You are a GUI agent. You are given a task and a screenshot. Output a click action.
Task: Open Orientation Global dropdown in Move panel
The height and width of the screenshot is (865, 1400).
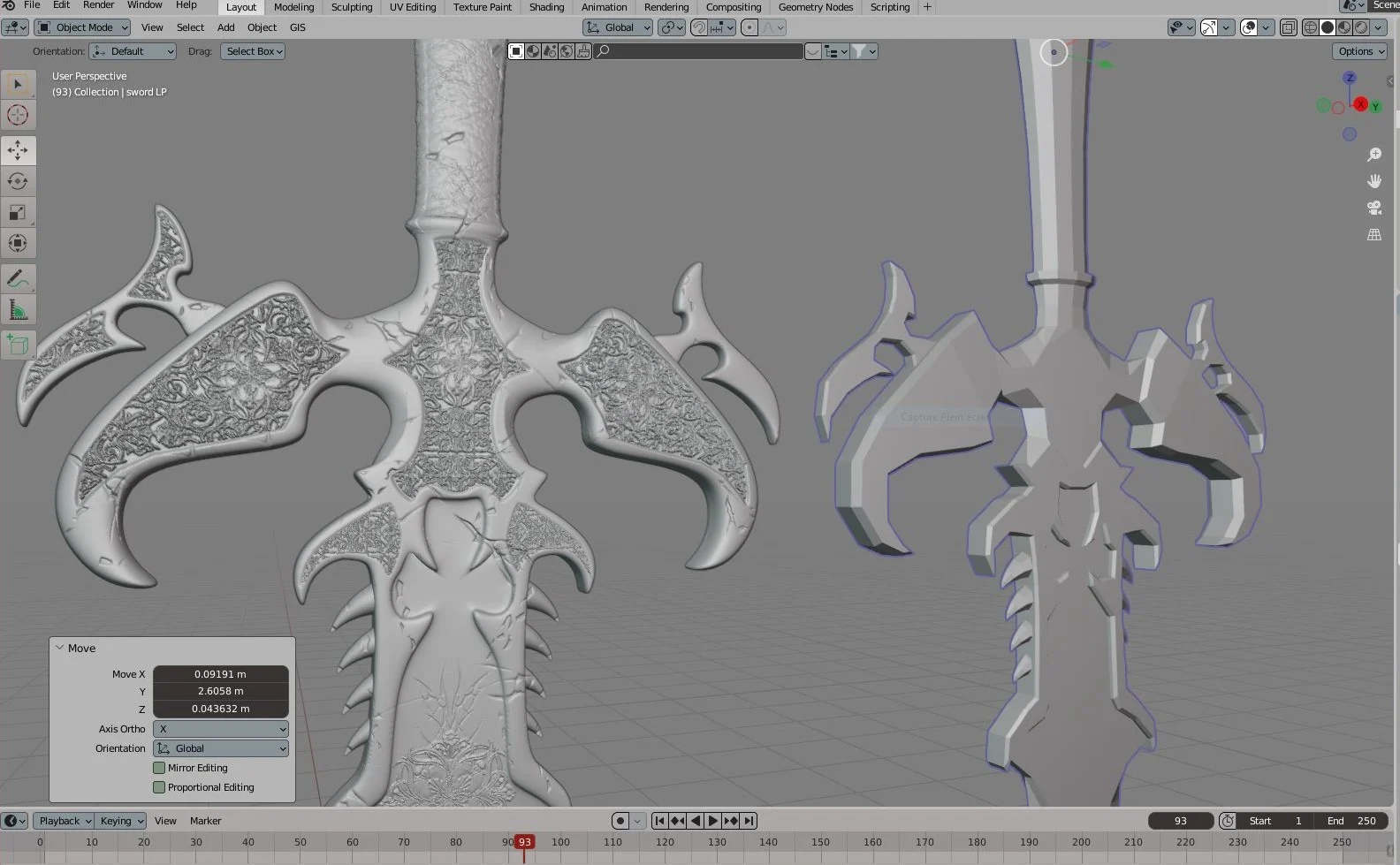click(x=221, y=748)
